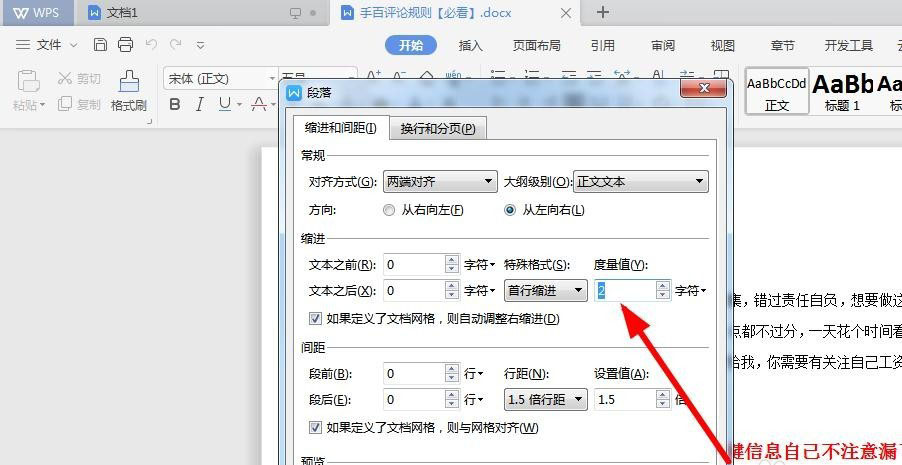
Task: Open 行 unit dropdown beside 段后
Action: [x=474, y=399]
